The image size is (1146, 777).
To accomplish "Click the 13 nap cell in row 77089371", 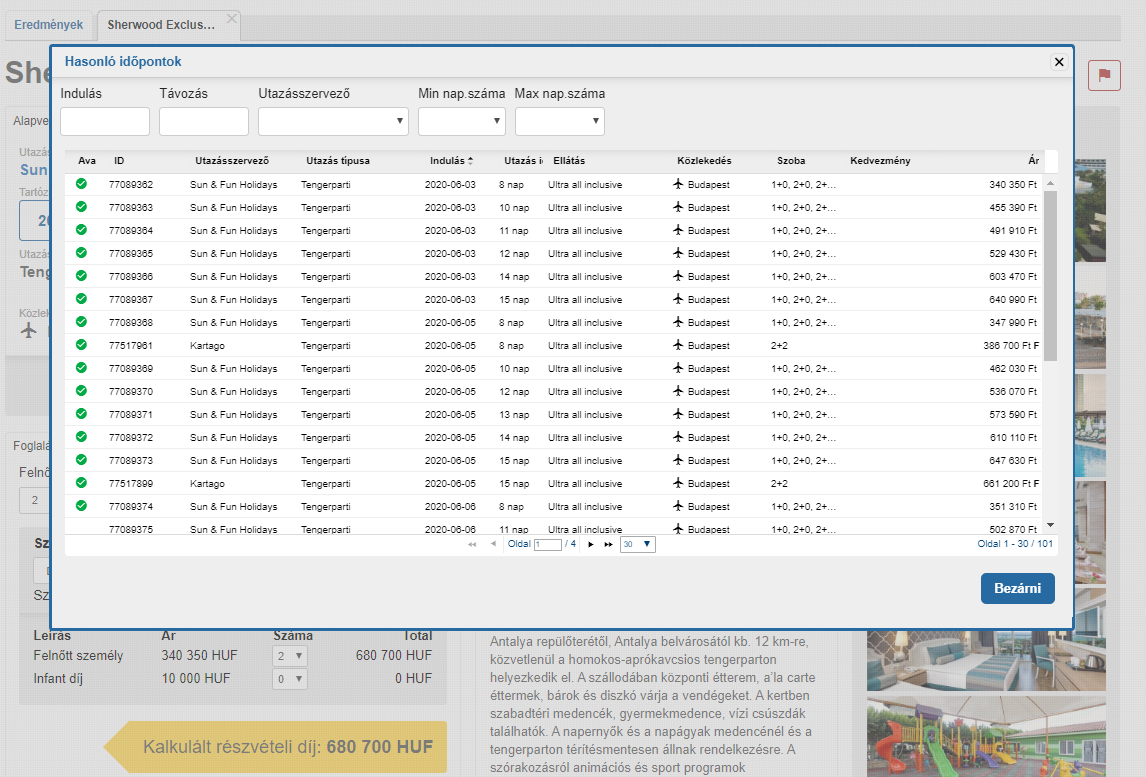I will (514, 414).
